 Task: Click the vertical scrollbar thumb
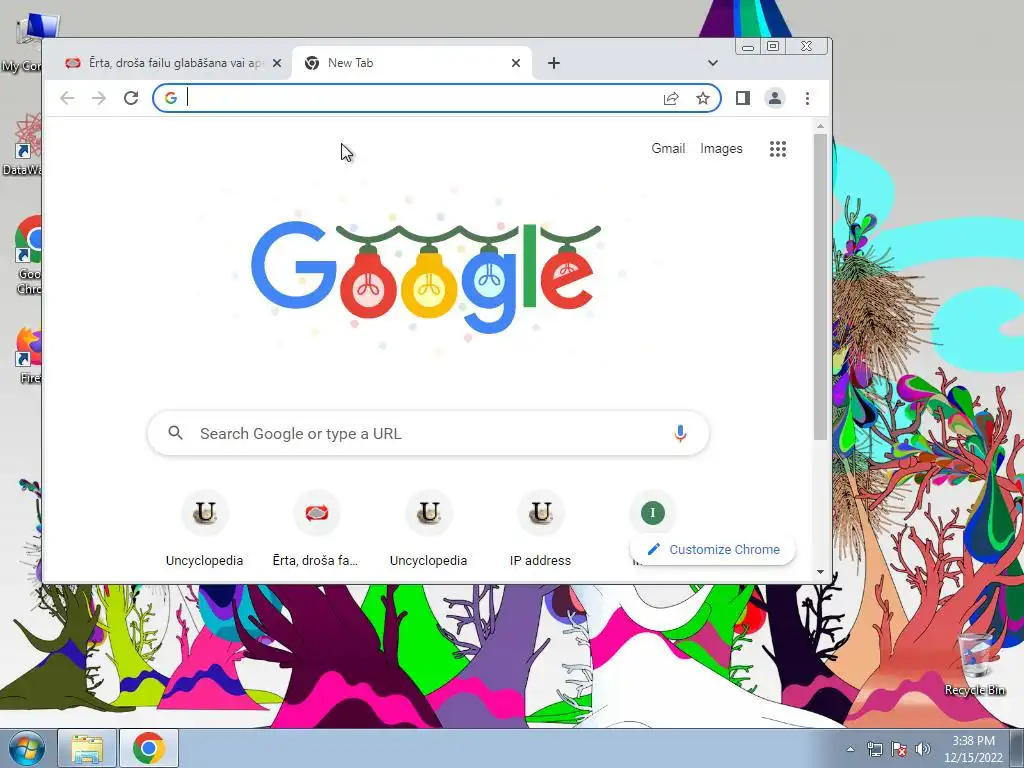point(820,286)
